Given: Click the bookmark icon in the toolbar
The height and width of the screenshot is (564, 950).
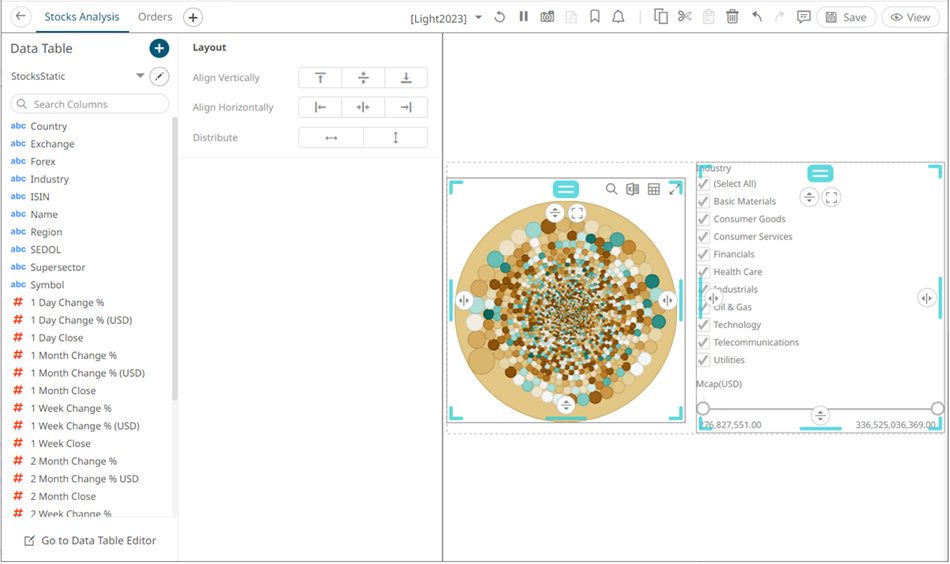Looking at the screenshot, I should (x=595, y=17).
